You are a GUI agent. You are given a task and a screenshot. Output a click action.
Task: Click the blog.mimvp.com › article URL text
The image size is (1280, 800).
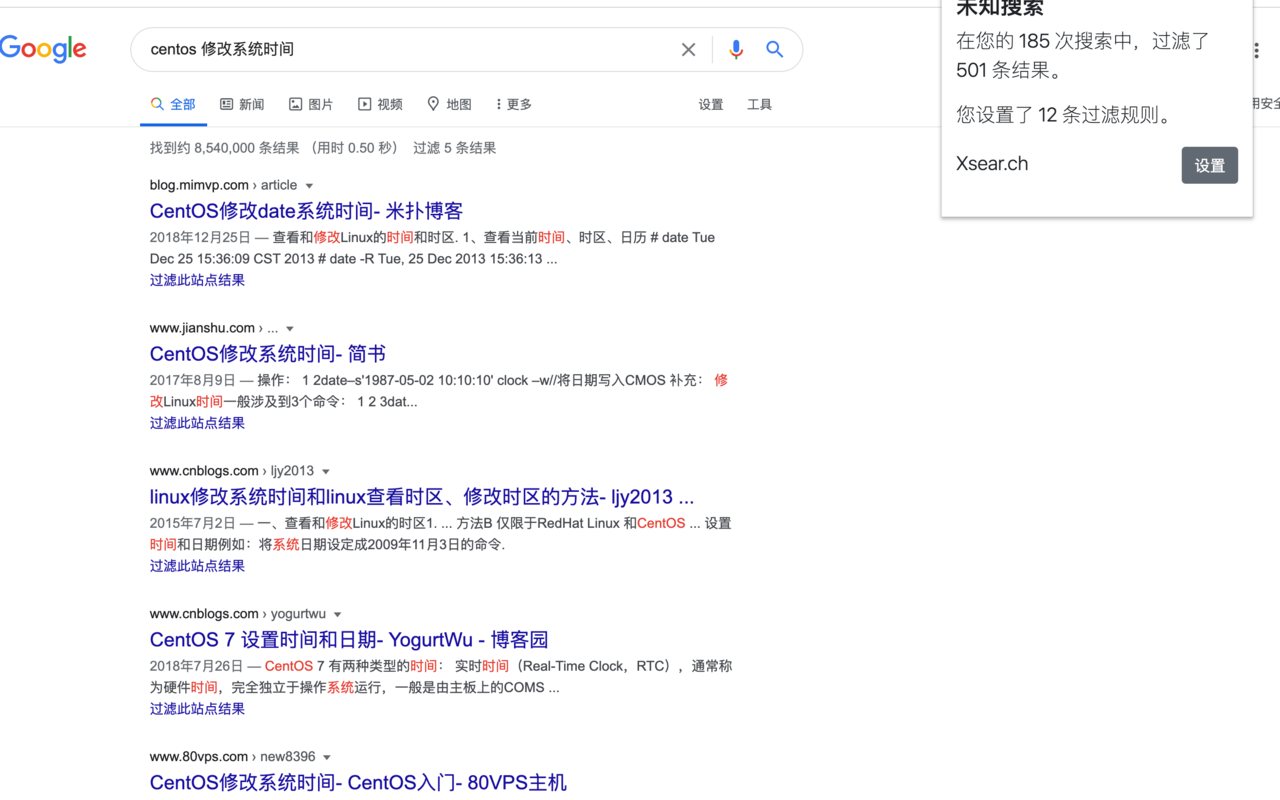point(224,185)
